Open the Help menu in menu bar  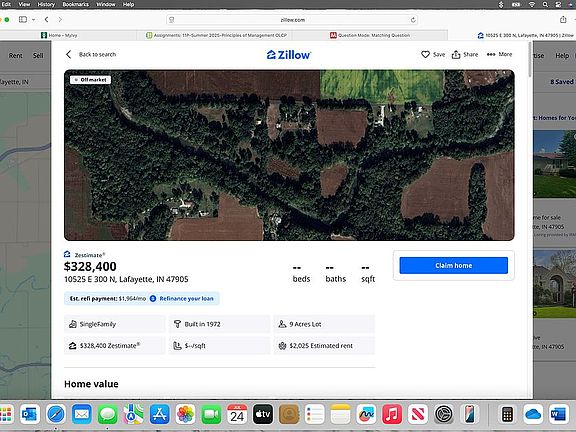(x=128, y=4)
